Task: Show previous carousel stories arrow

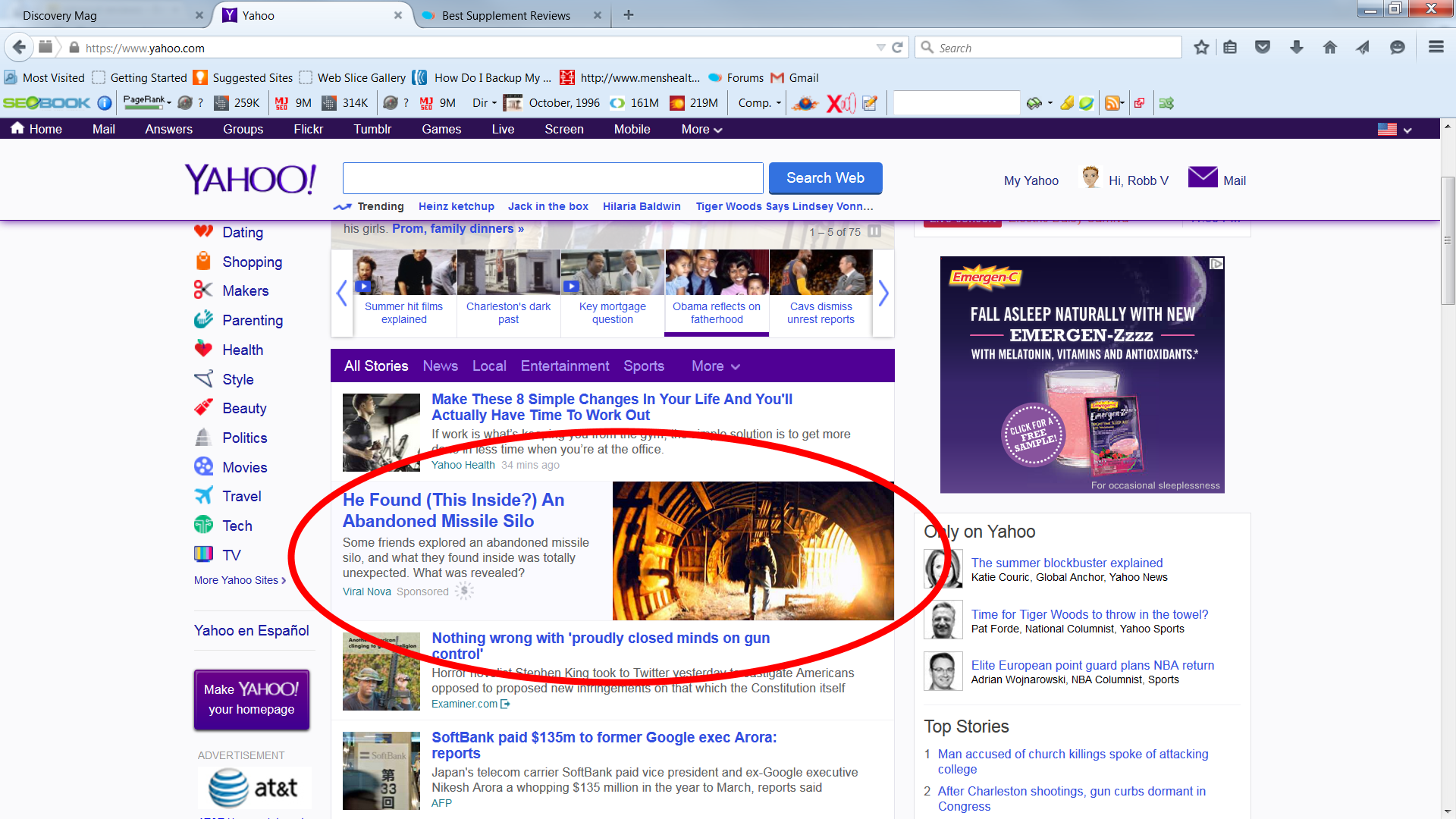Action: pos(342,293)
